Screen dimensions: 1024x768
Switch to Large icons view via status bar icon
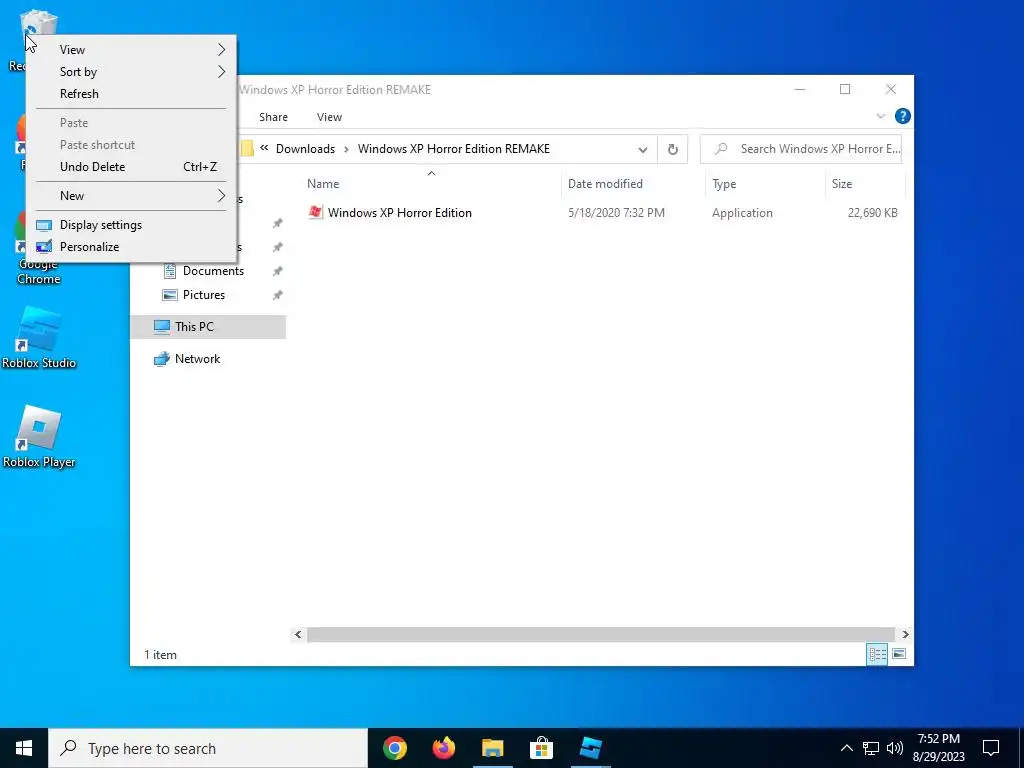click(899, 654)
